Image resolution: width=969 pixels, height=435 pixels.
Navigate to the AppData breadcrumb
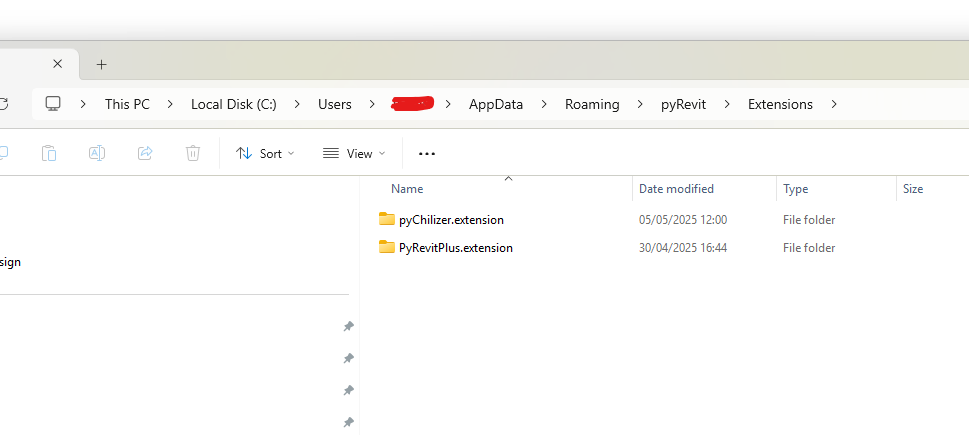click(495, 104)
